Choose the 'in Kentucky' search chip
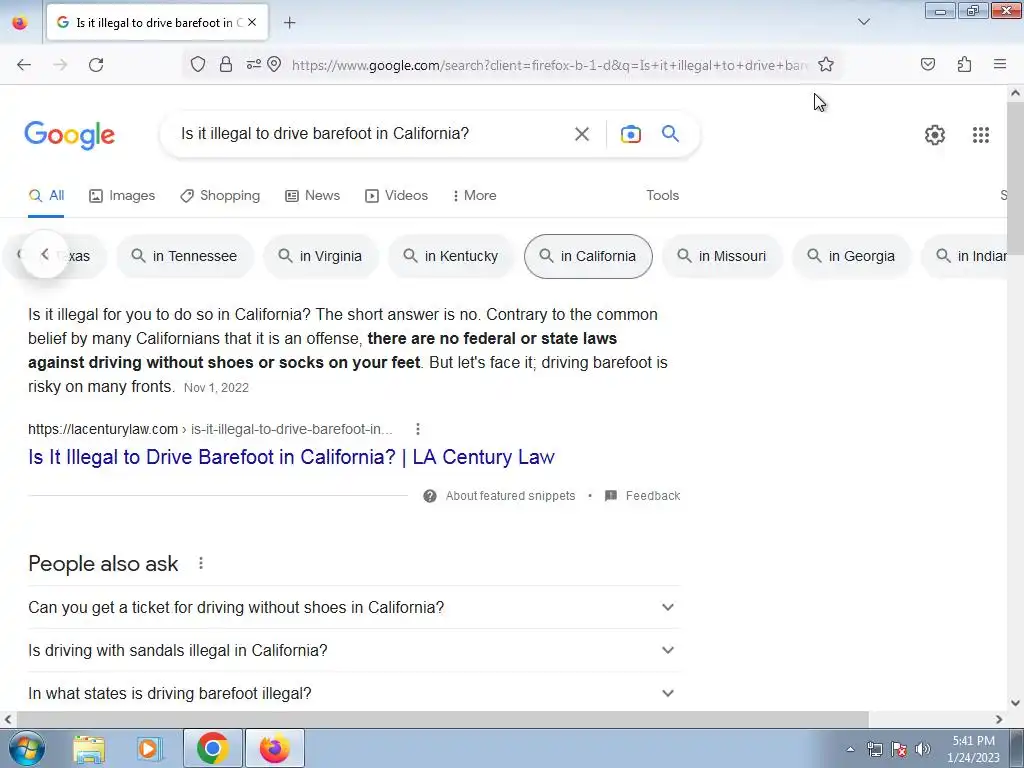Image resolution: width=1024 pixels, height=768 pixels. pyautogui.click(x=451, y=256)
